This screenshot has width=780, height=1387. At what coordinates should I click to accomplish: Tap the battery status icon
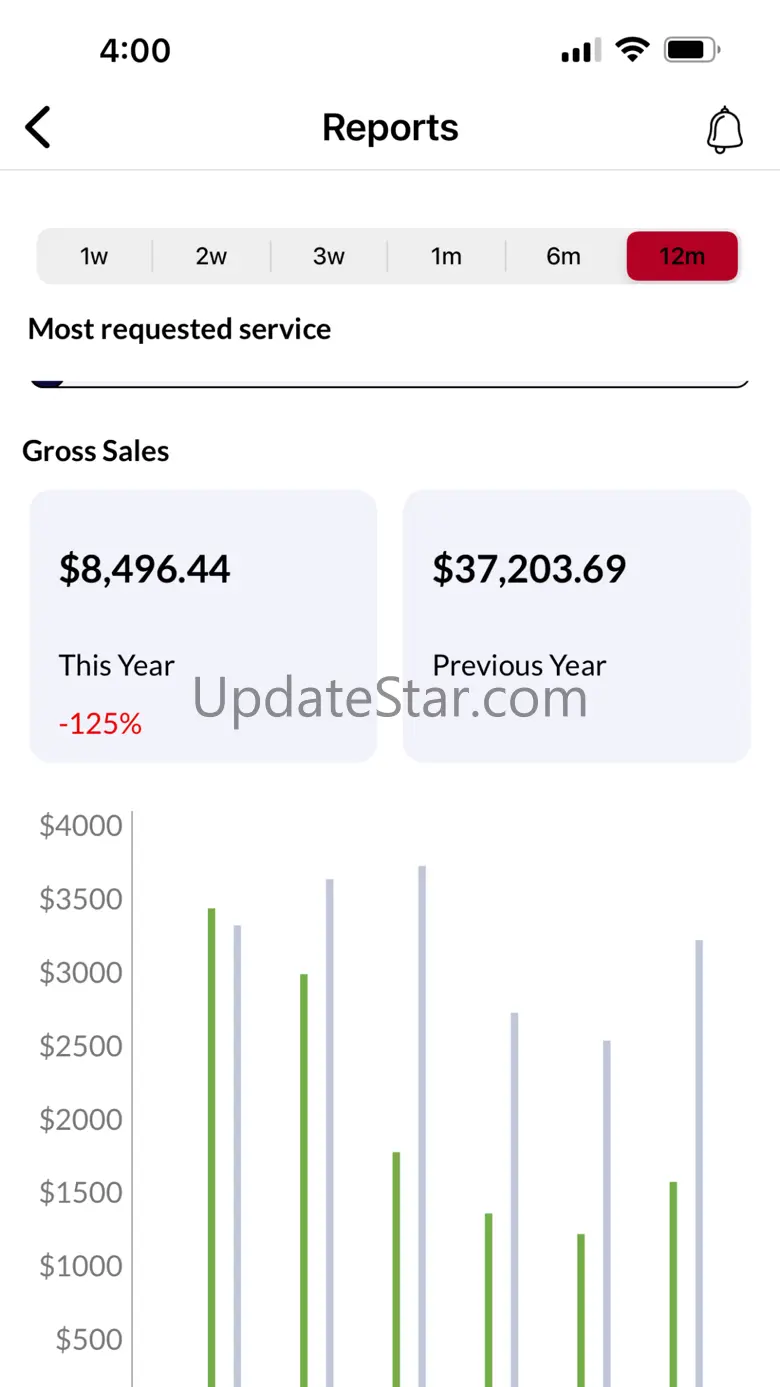click(692, 49)
